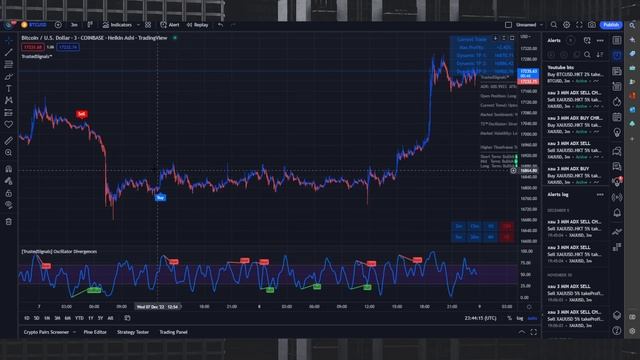Select the text annotation tool

coord(9,89)
